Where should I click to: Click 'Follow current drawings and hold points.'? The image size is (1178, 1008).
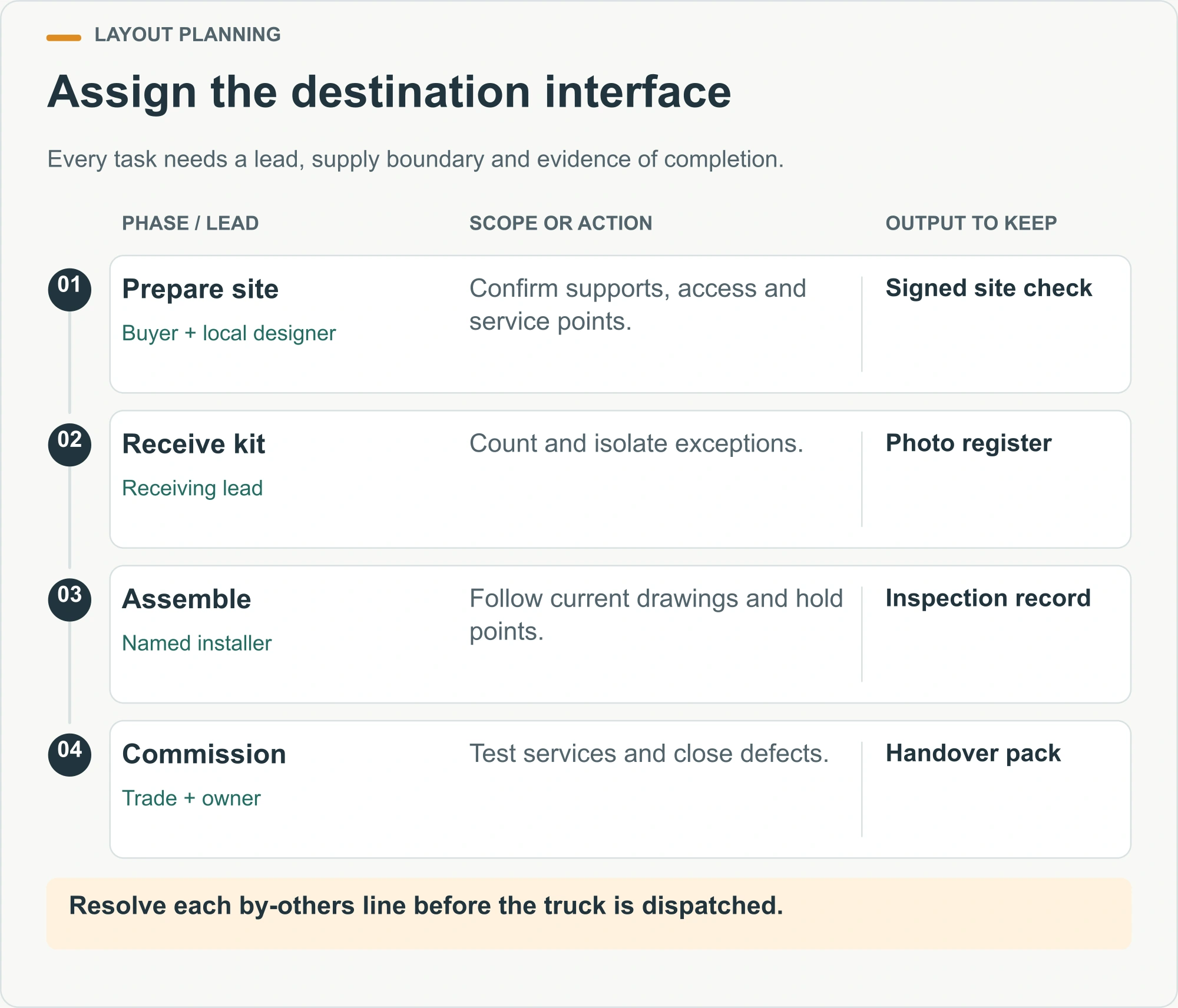[656, 615]
